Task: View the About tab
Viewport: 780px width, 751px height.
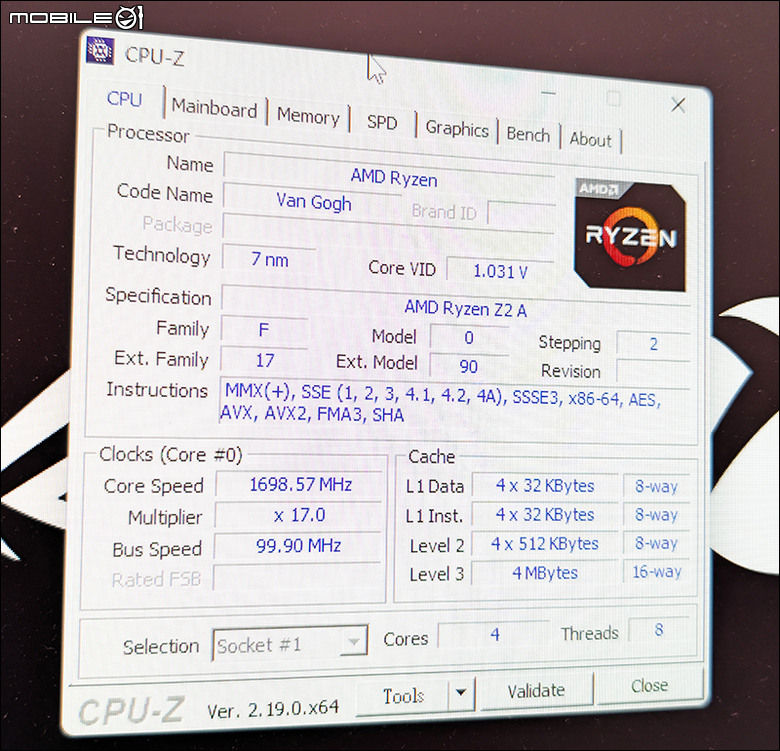Action: (590, 140)
